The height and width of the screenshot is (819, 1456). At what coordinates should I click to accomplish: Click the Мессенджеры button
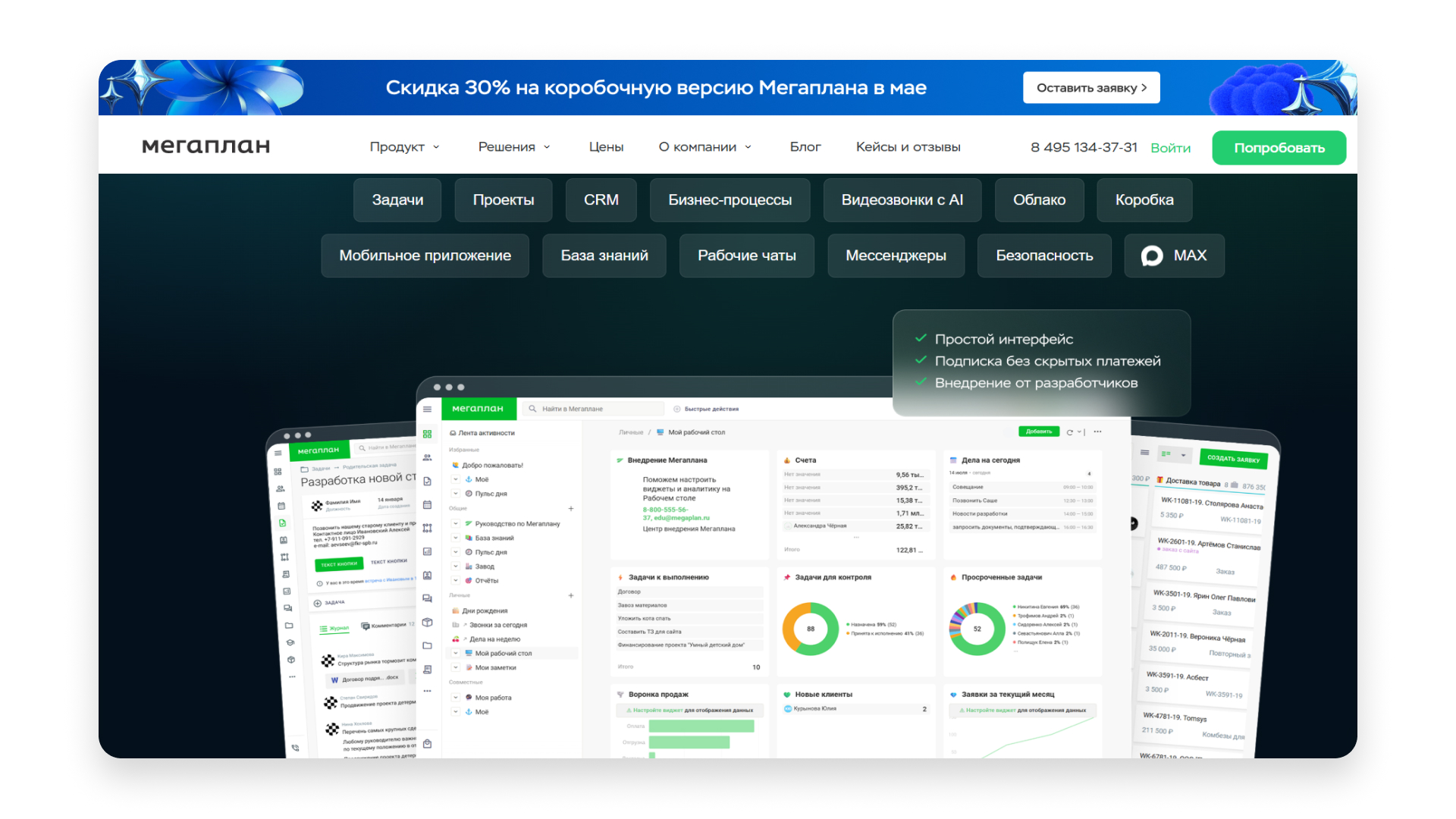896,256
